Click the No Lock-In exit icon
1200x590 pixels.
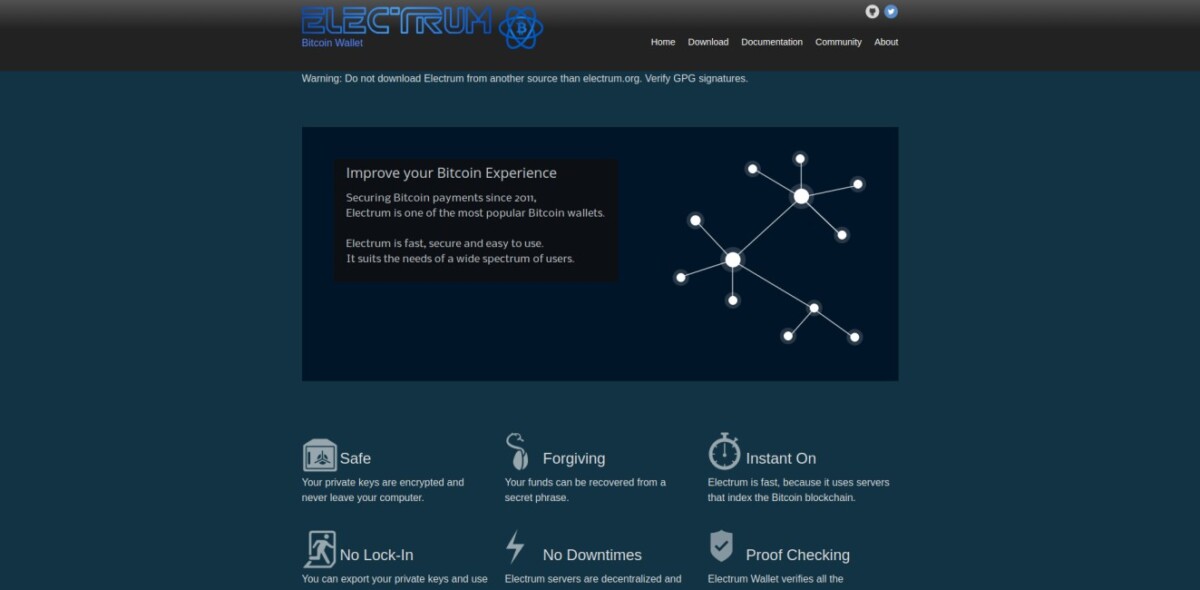(319, 550)
